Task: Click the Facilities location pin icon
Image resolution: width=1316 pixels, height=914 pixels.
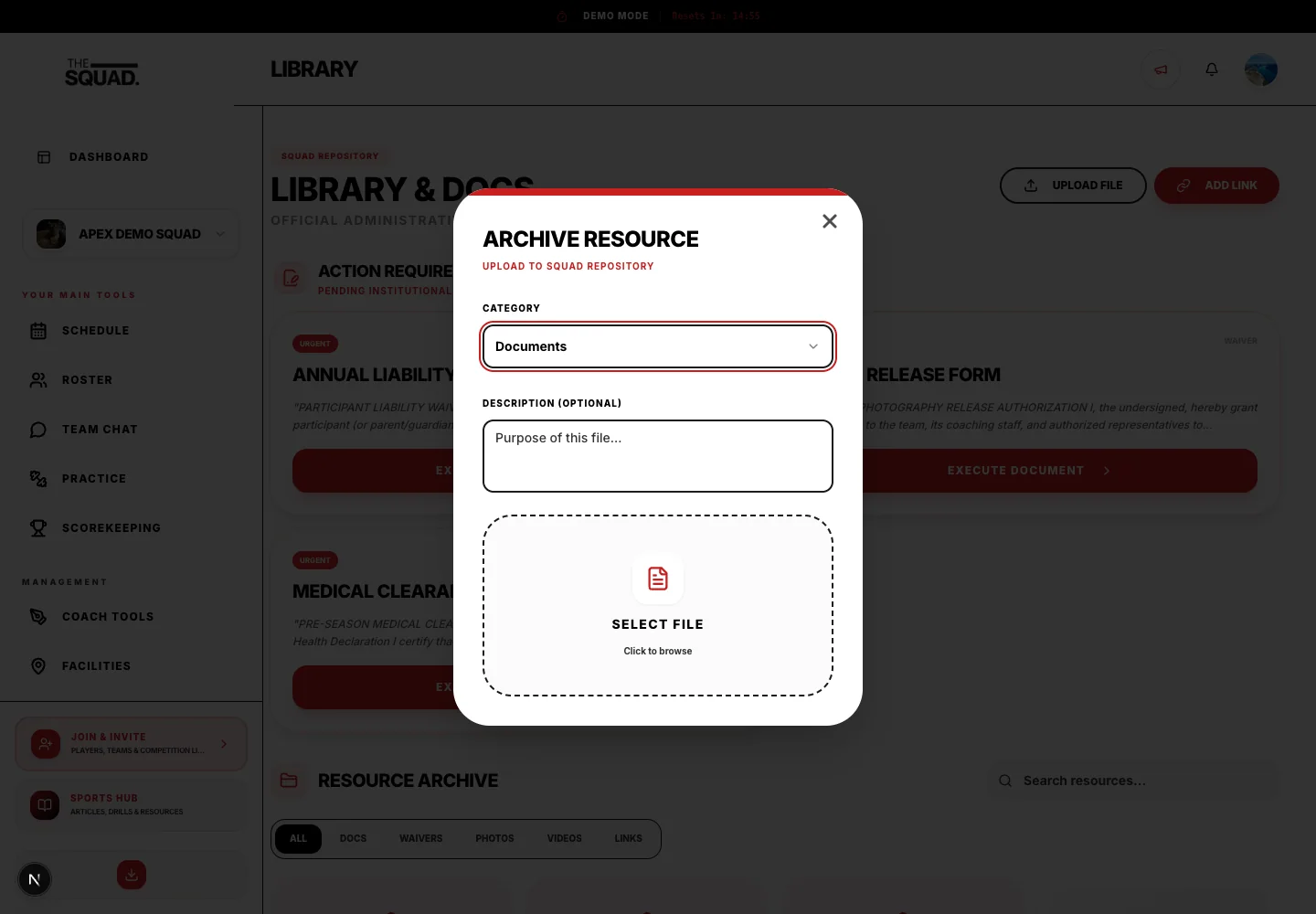Action: (x=38, y=666)
